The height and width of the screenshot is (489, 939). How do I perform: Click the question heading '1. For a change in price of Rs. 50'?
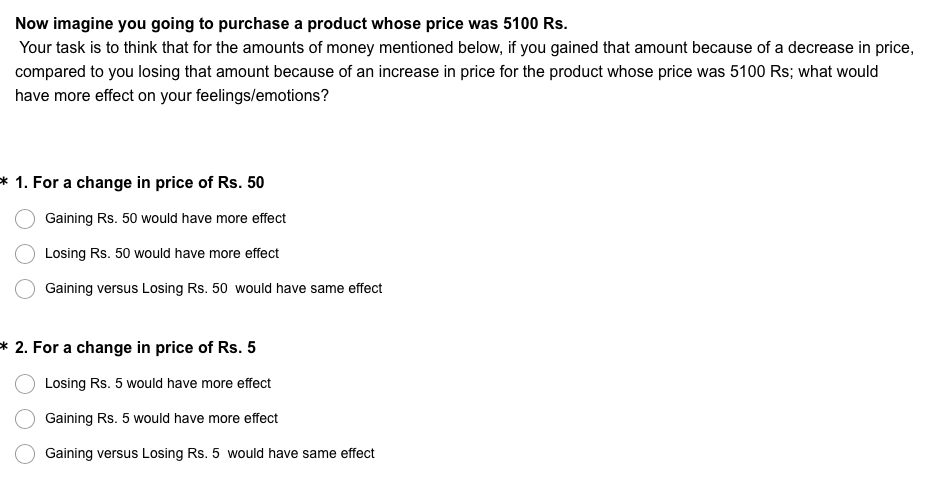click(140, 183)
